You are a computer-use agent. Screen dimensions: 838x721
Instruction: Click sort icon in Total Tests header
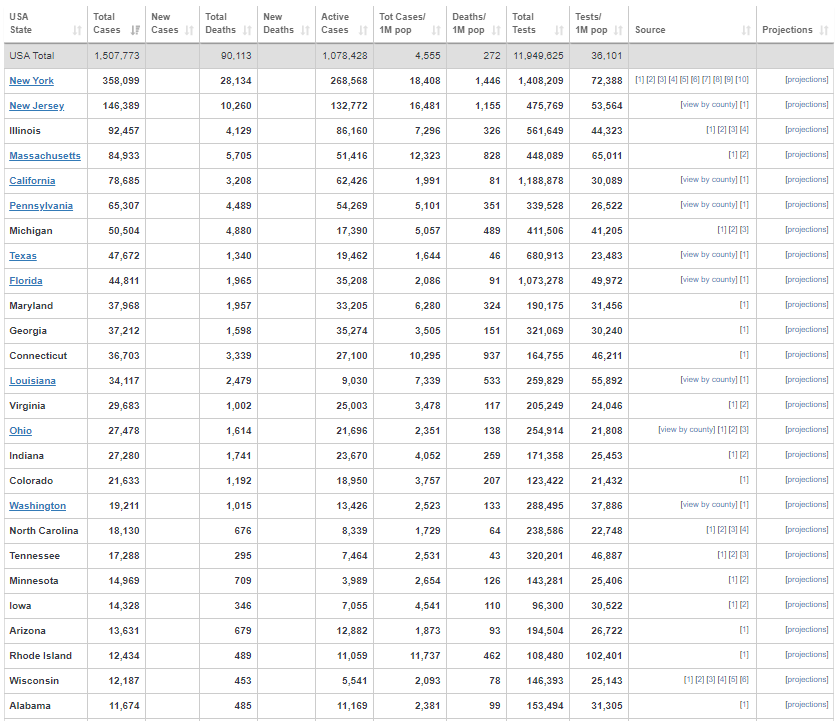point(559,30)
